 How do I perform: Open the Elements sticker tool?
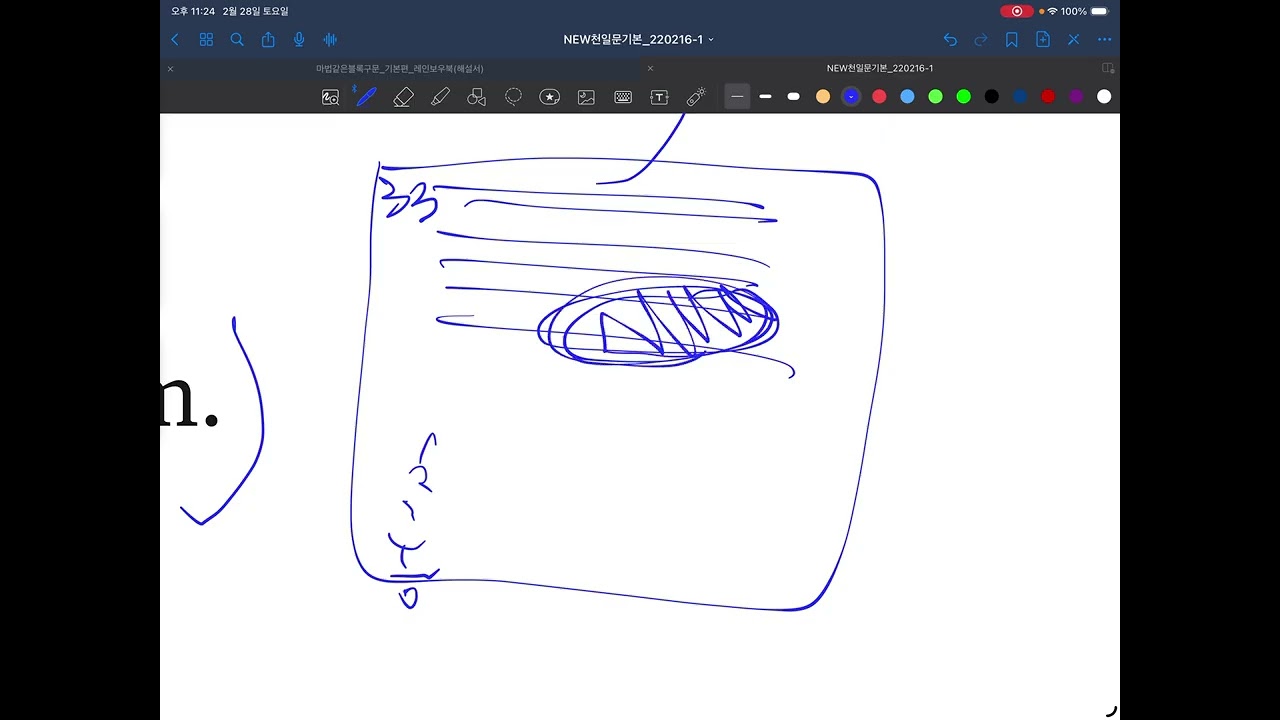point(549,97)
